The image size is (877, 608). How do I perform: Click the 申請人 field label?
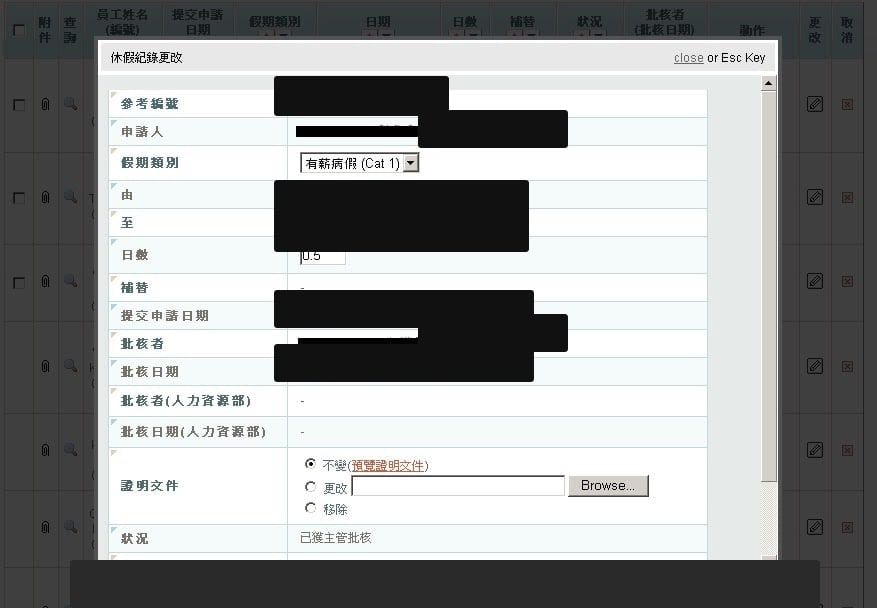142,131
